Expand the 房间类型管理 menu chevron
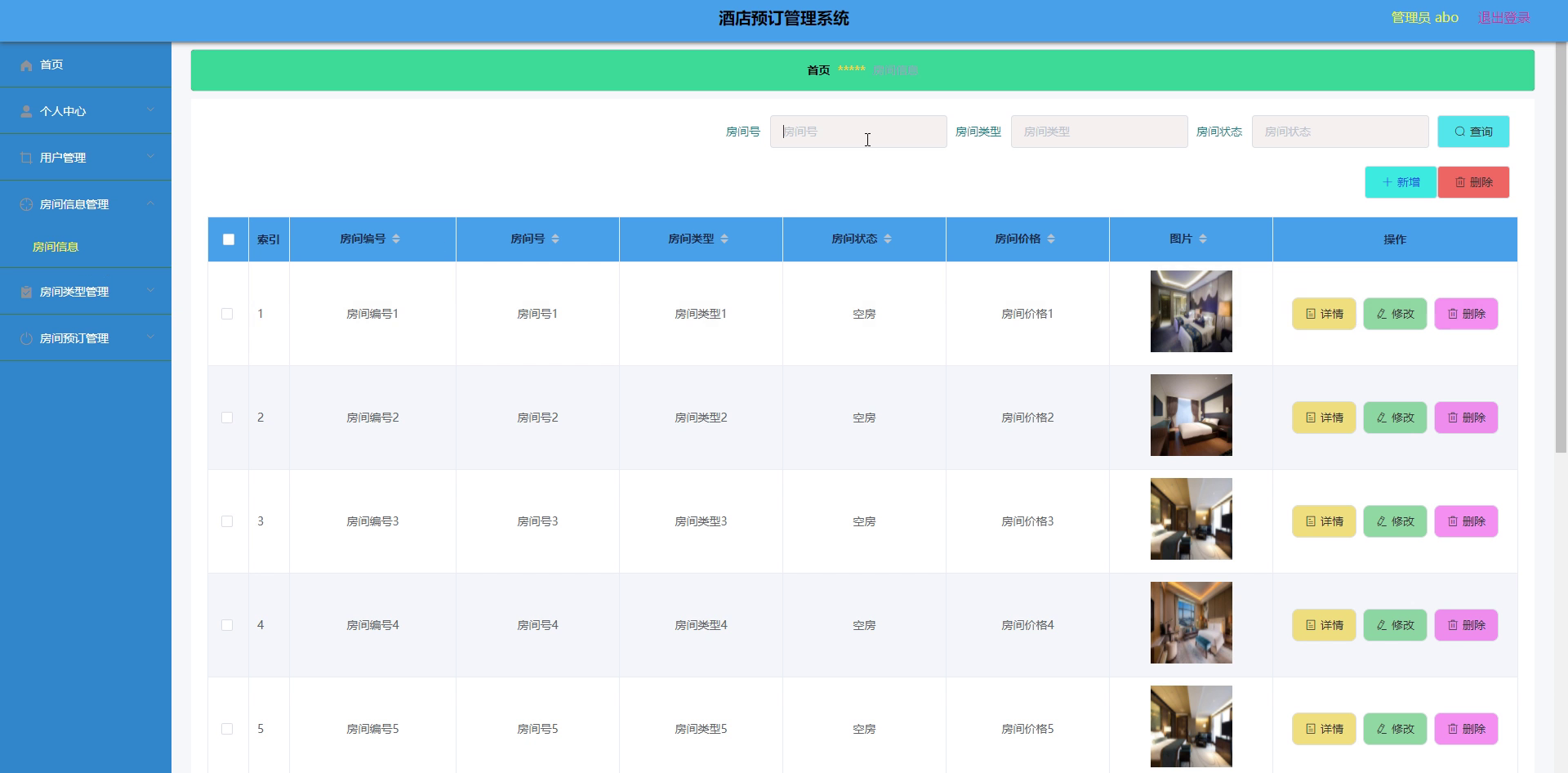 click(x=150, y=290)
